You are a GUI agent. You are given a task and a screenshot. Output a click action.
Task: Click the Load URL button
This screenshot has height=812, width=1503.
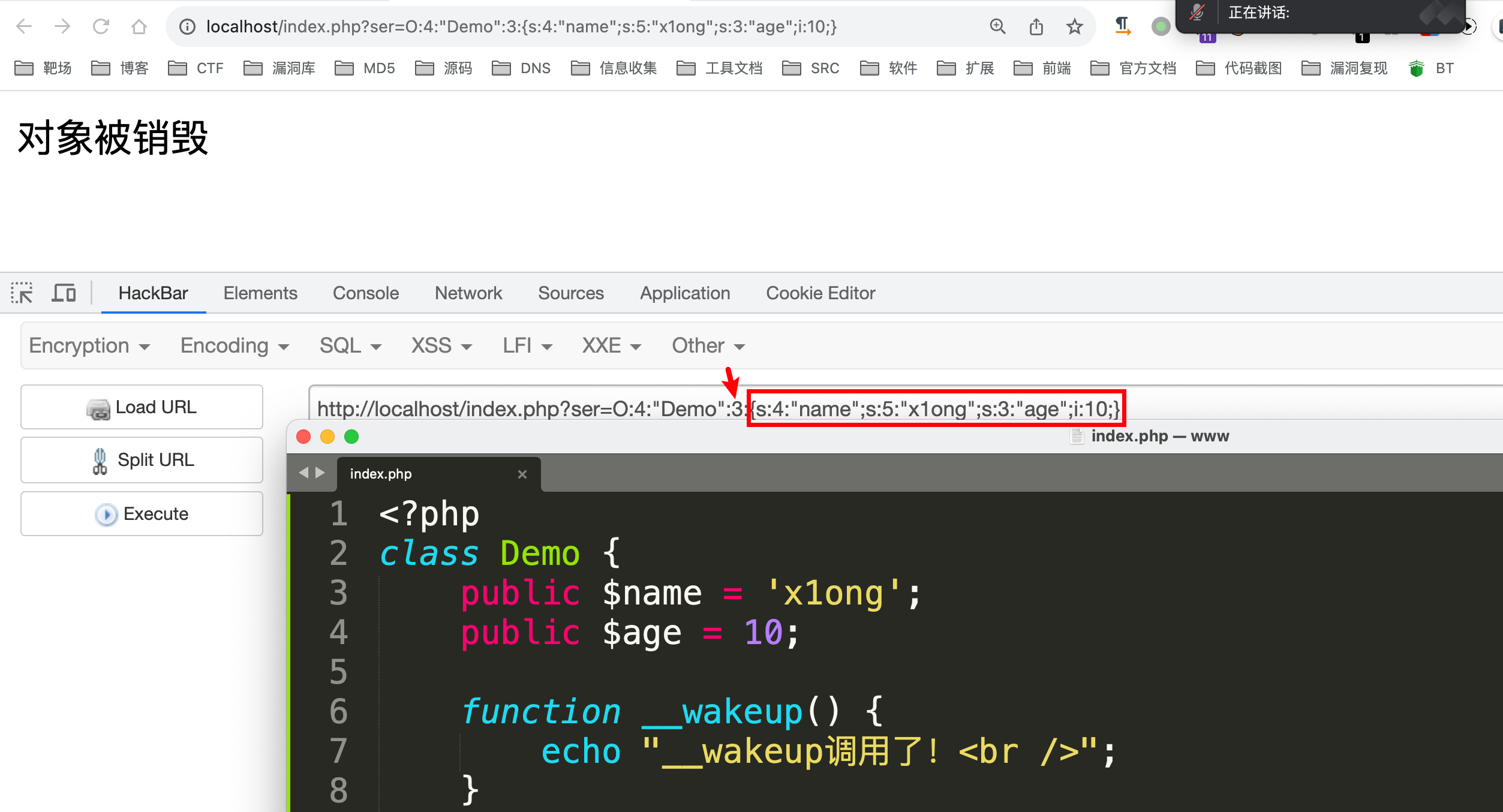142,407
